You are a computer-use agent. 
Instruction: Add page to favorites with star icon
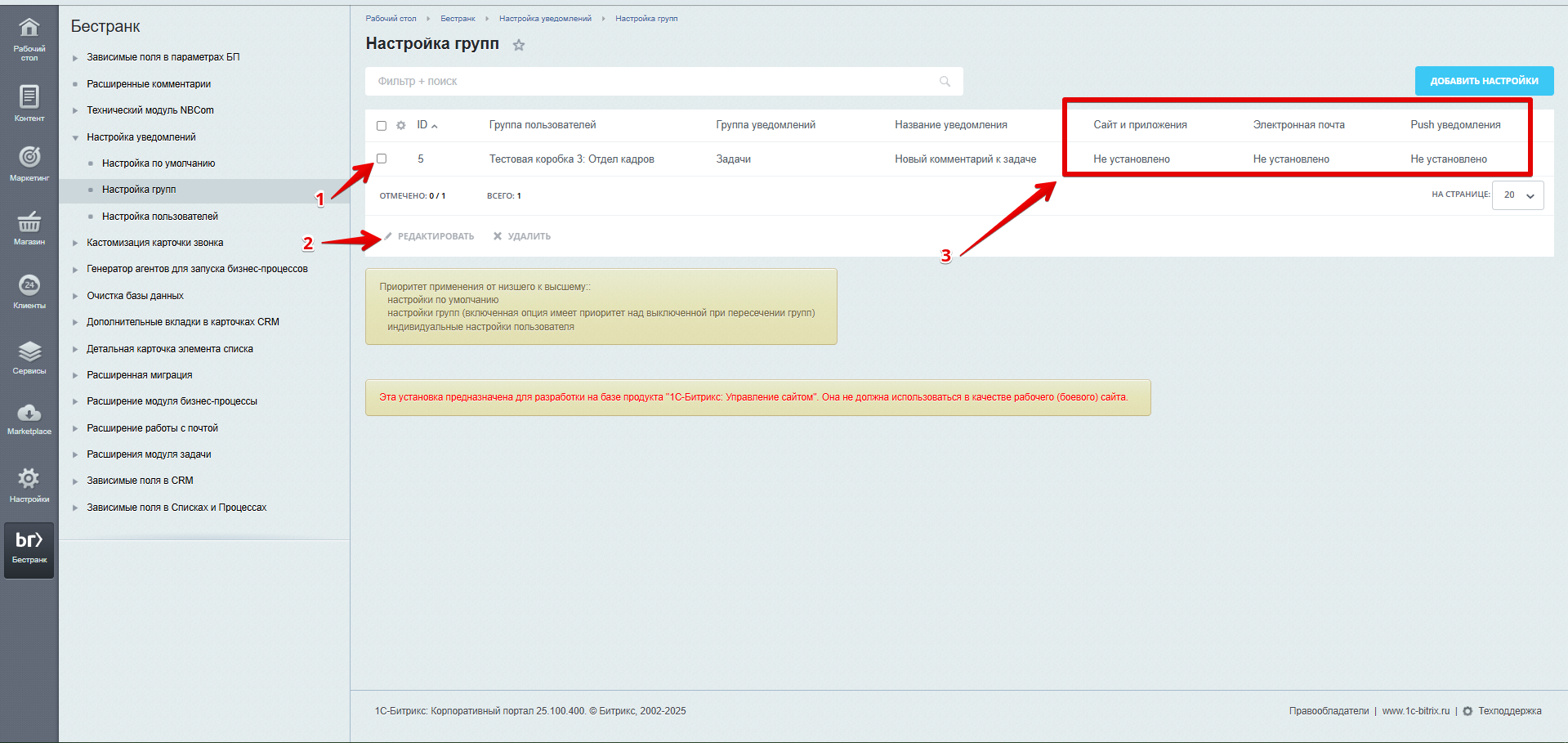(519, 45)
